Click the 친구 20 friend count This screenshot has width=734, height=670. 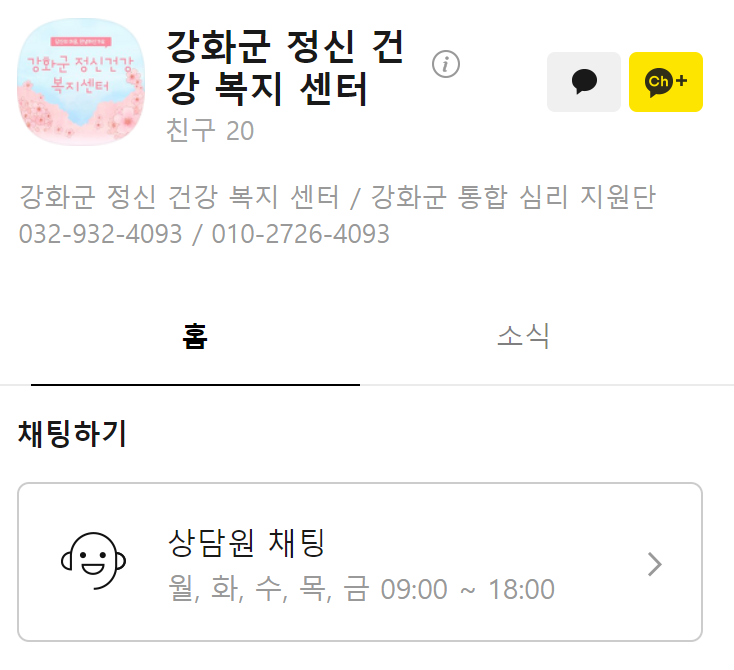(210, 130)
